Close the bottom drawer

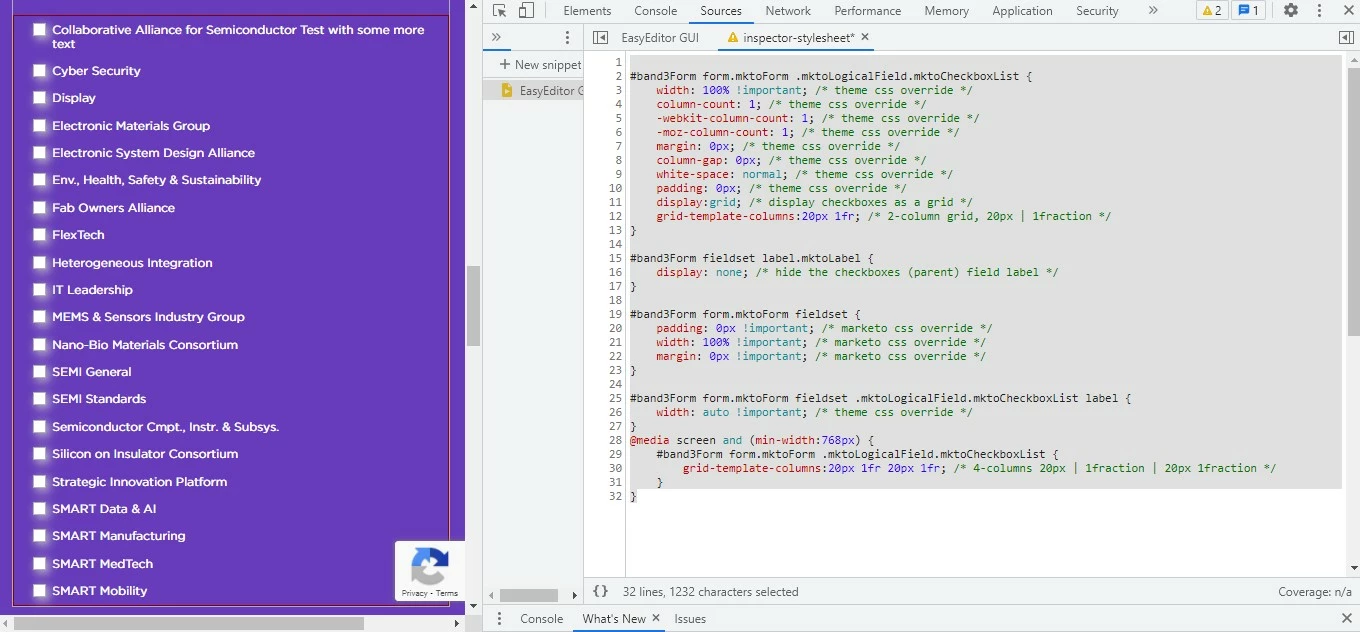[1346, 619]
